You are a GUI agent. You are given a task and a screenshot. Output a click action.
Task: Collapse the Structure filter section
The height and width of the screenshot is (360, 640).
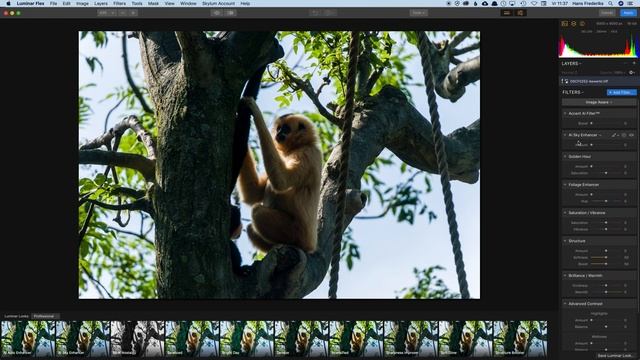[x=565, y=241]
